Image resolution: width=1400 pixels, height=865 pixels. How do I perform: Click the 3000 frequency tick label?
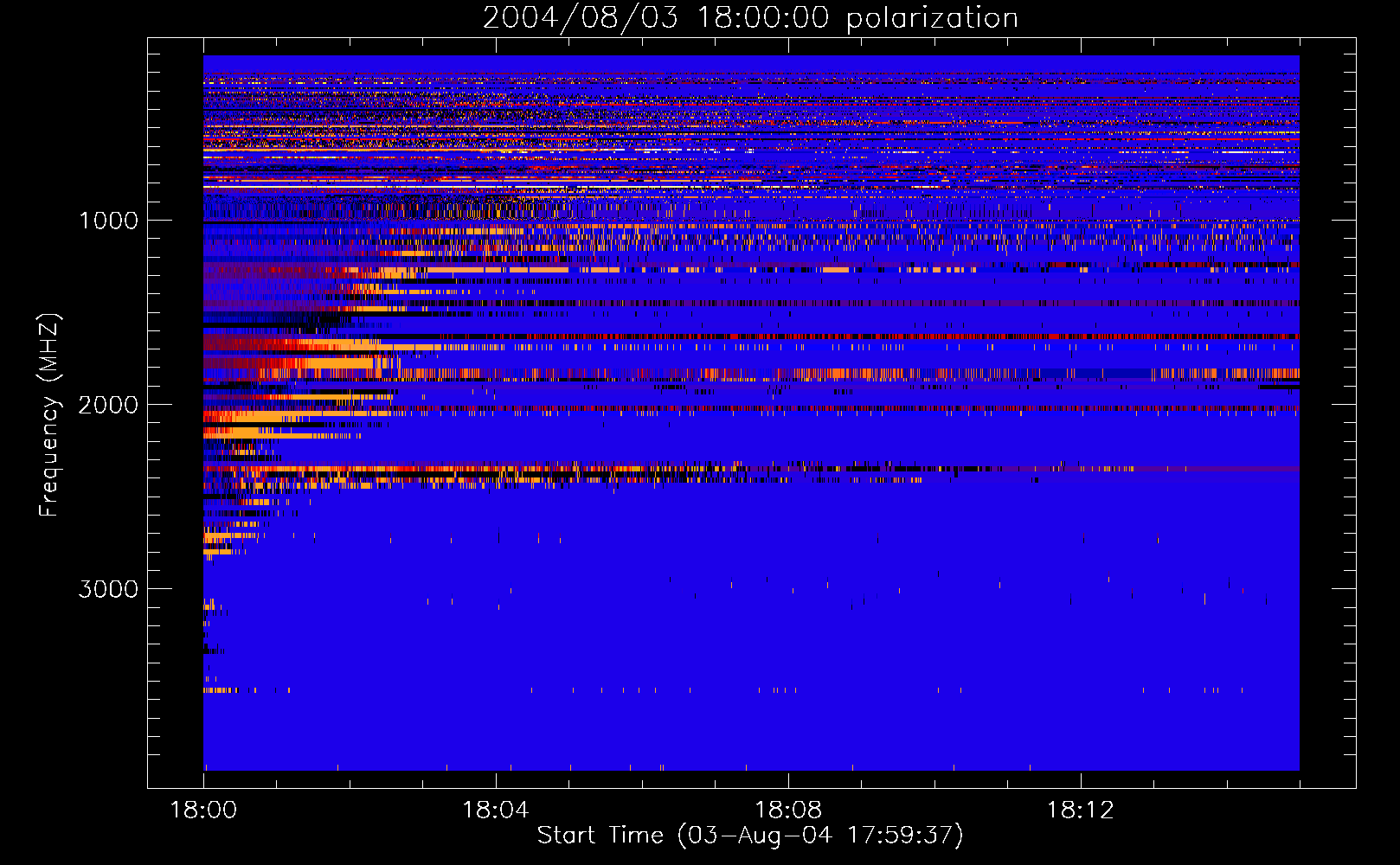pyautogui.click(x=108, y=589)
